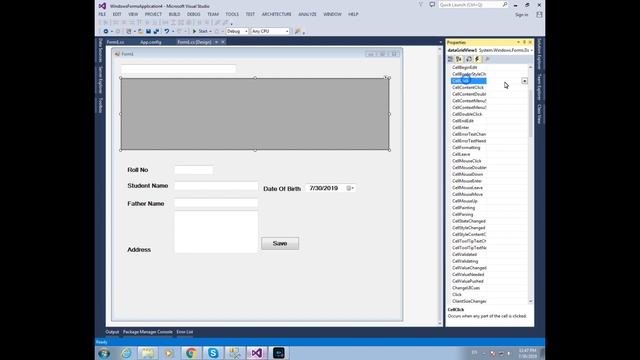Open the Date Of Birth picker dropdown
Image resolution: width=640 pixels, height=360 pixels.
pos(351,188)
